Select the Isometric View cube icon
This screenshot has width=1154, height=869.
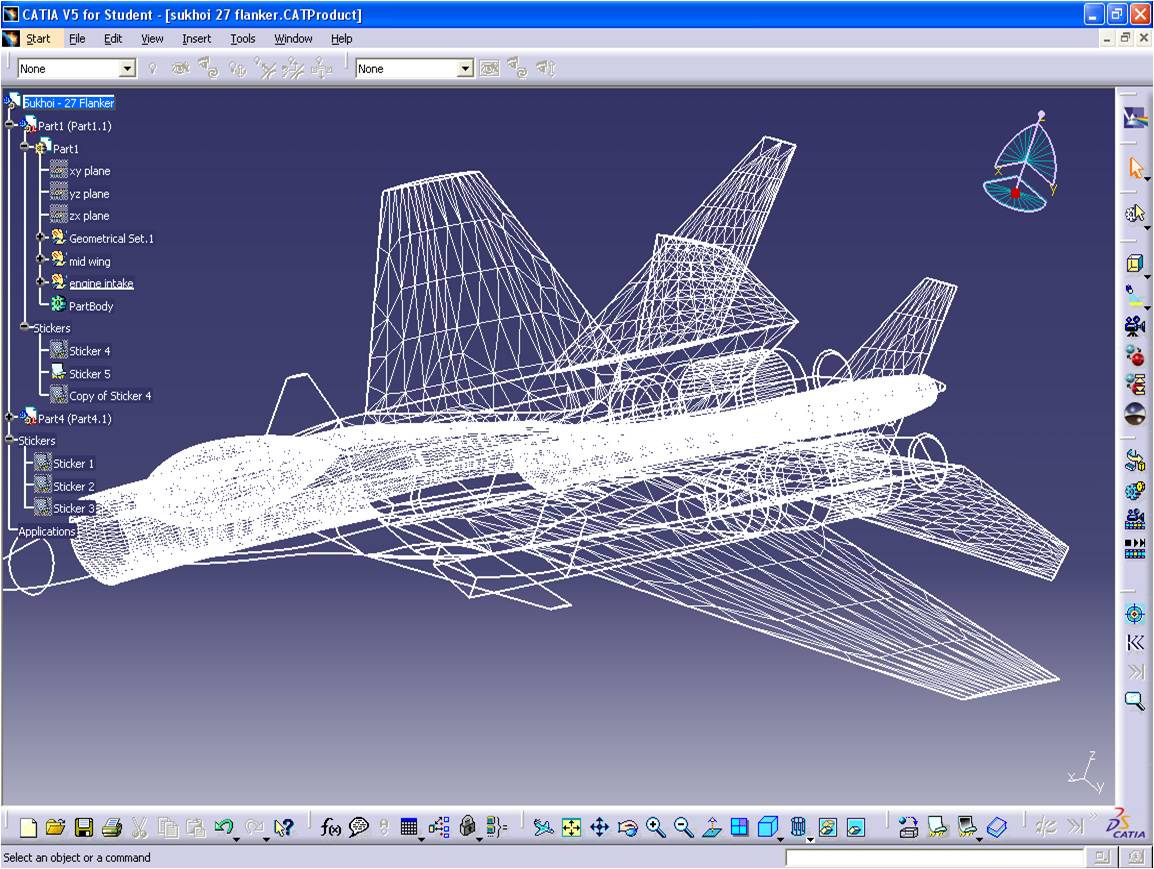pyautogui.click(x=768, y=827)
